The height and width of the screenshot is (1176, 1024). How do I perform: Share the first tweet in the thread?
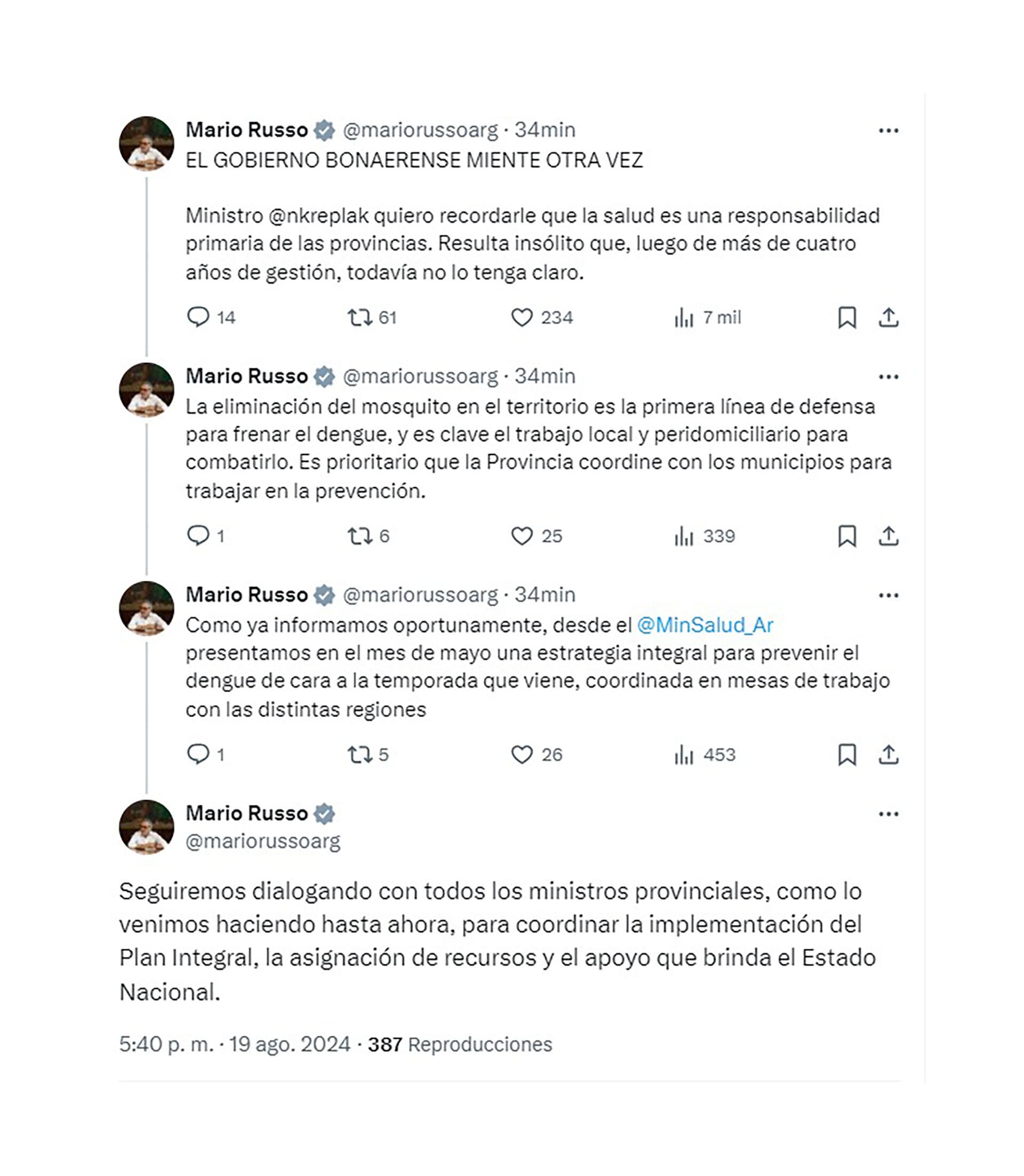coord(889,318)
